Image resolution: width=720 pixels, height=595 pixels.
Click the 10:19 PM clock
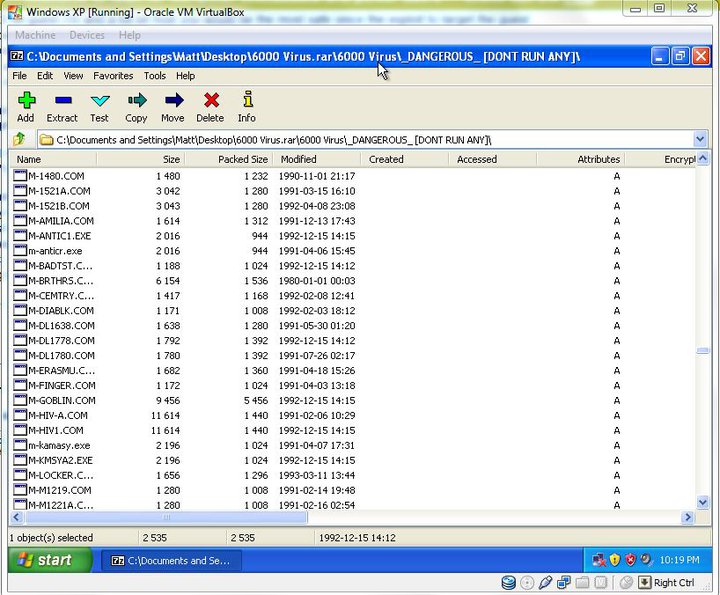pyautogui.click(x=679, y=560)
